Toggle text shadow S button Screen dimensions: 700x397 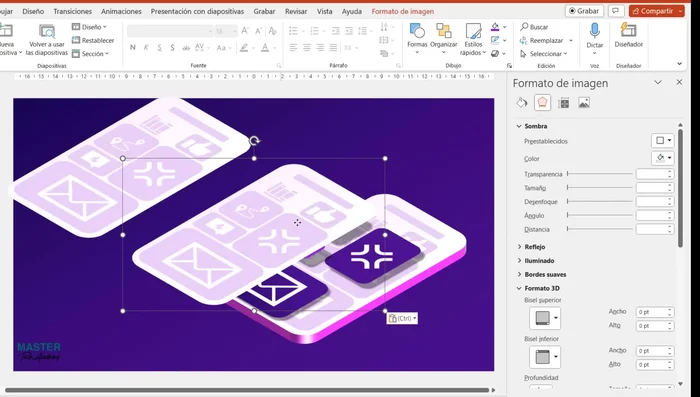tap(172, 47)
